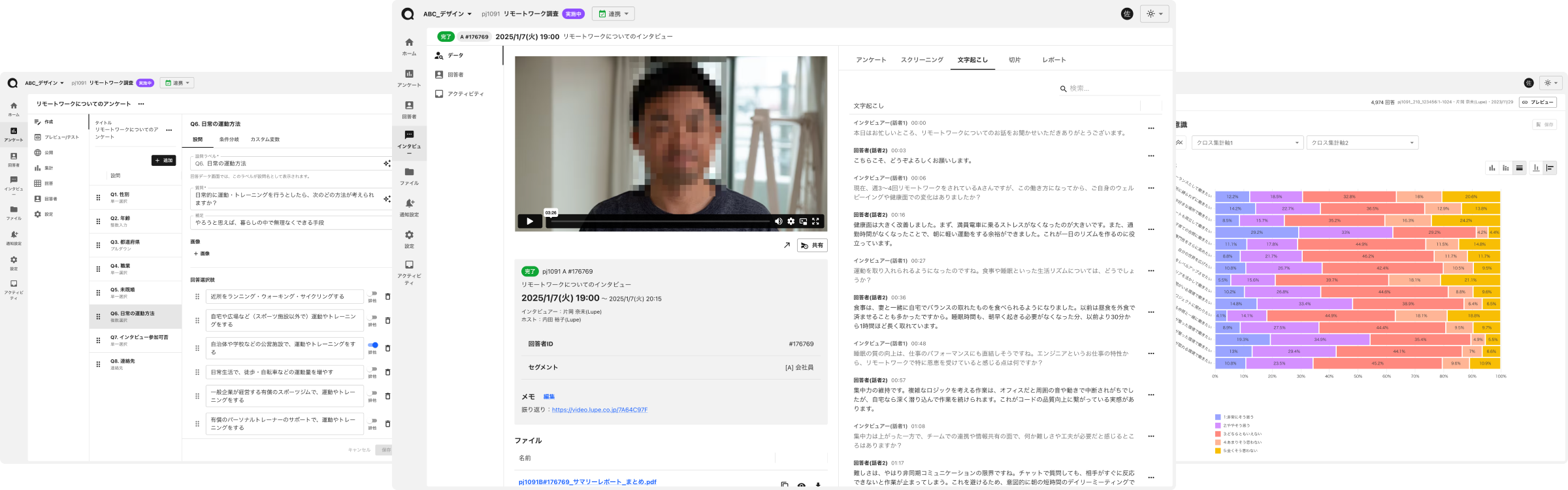Screen dimensions: 1568x490
Task: Open クロス集計軸1 dropdown
Action: (x=1247, y=142)
